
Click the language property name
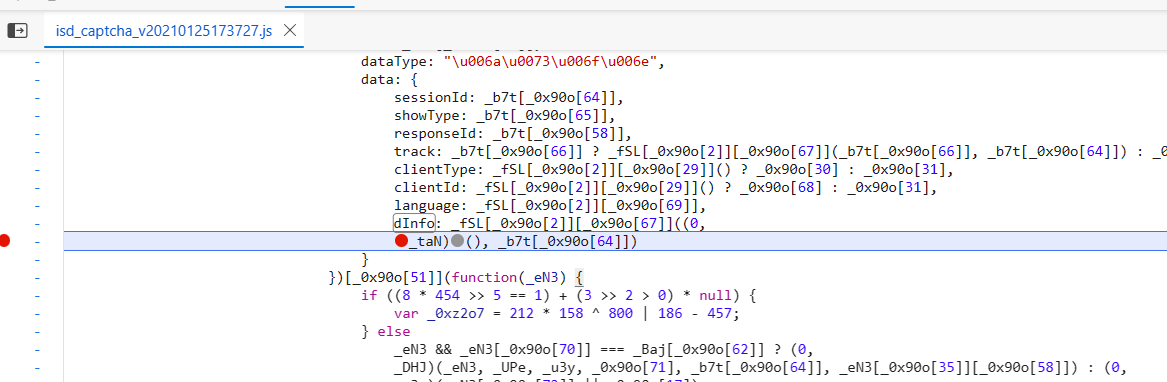coord(425,206)
